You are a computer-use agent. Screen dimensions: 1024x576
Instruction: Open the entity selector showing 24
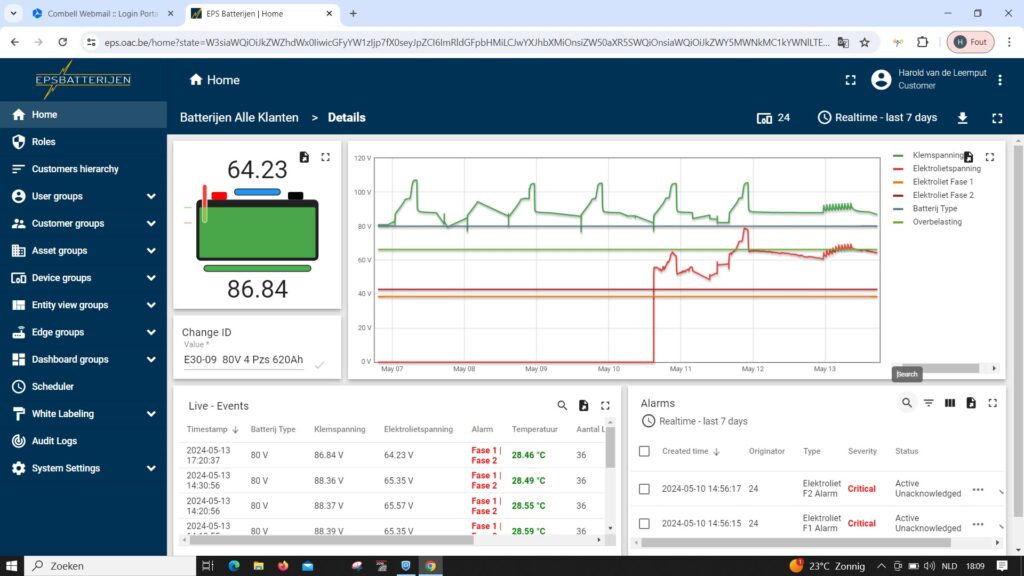773,118
